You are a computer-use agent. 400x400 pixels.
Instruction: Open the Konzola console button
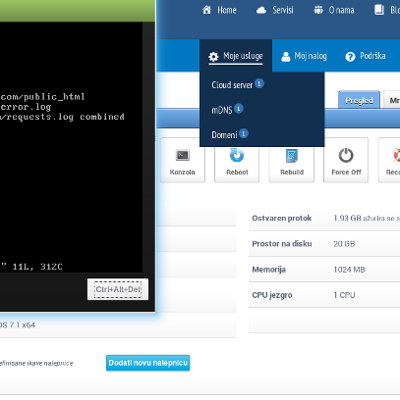click(x=182, y=160)
